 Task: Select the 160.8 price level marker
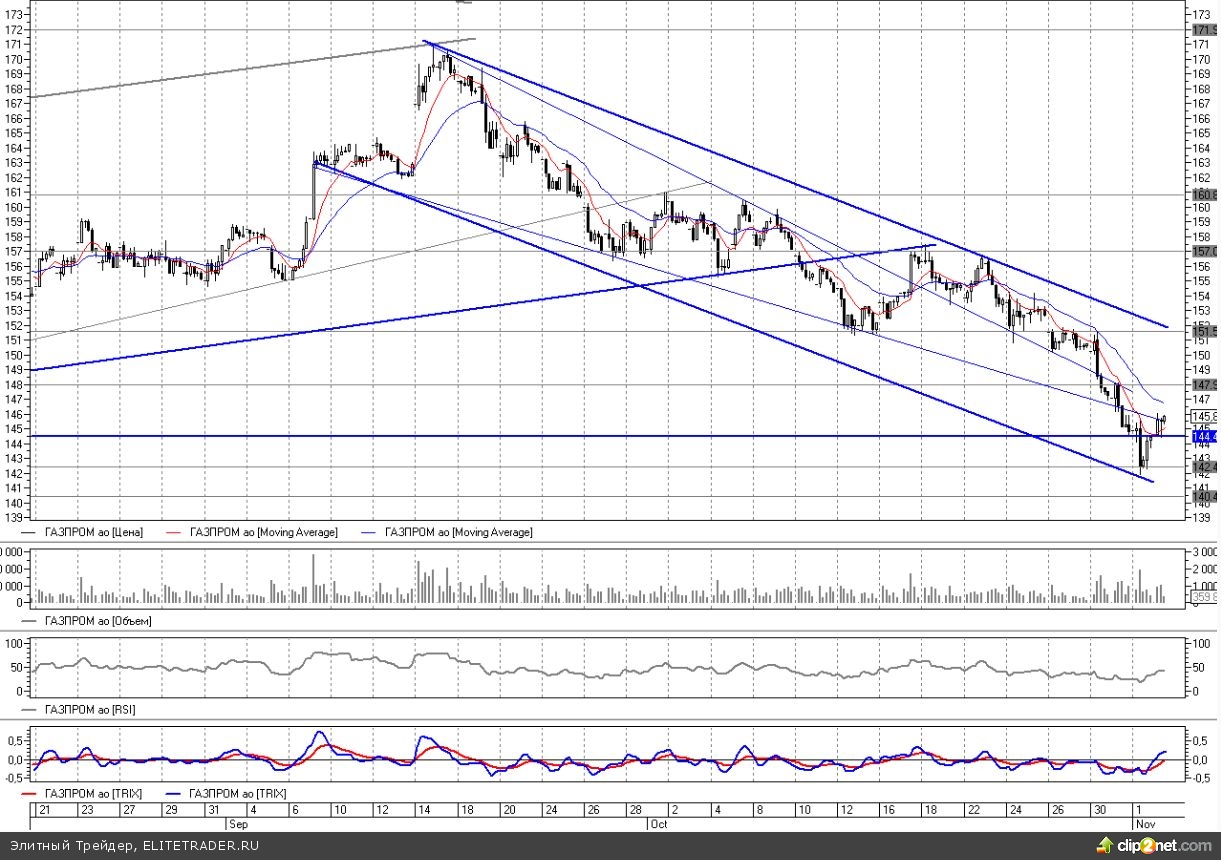pos(1204,194)
